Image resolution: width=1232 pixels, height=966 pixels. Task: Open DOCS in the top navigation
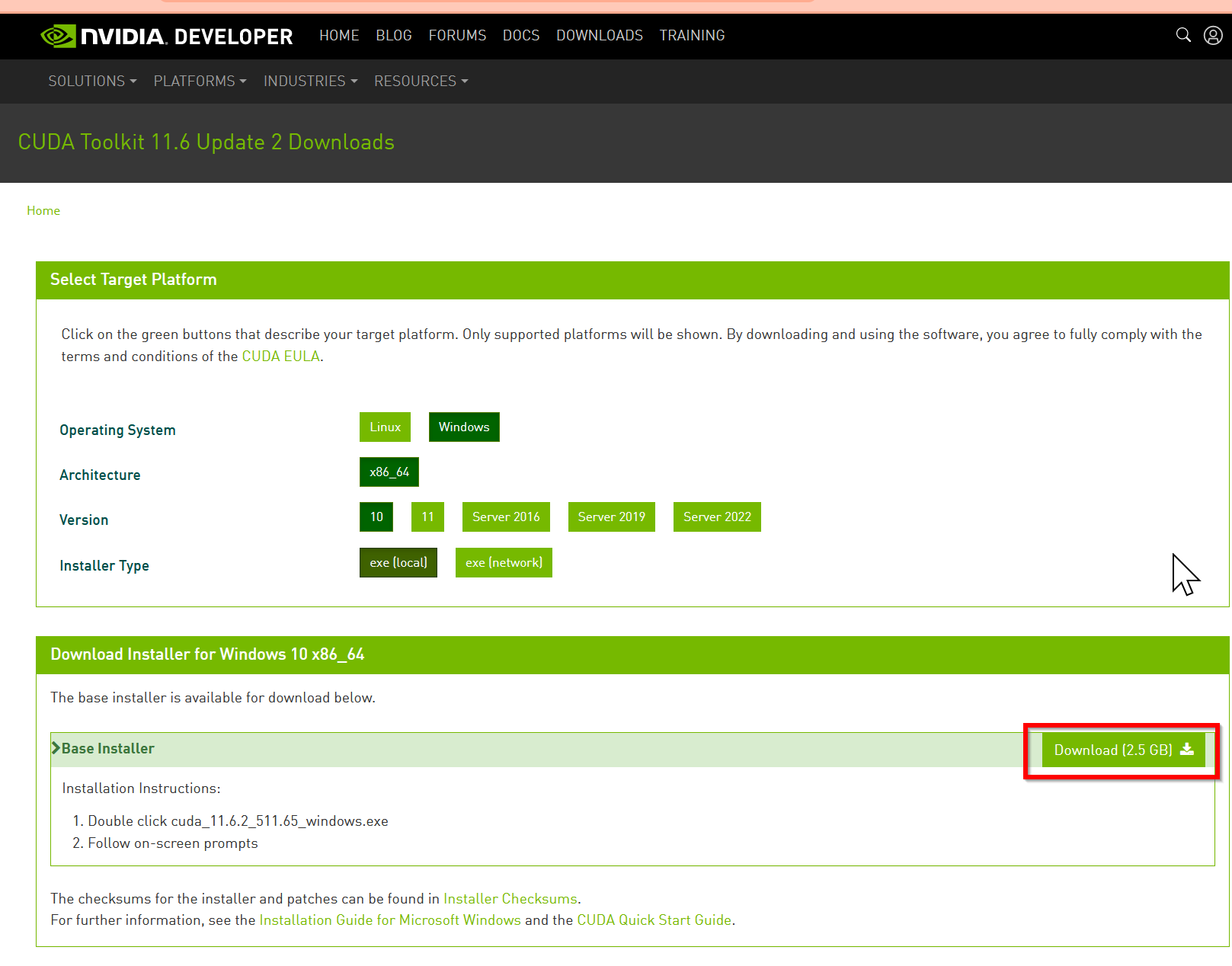[x=521, y=36]
